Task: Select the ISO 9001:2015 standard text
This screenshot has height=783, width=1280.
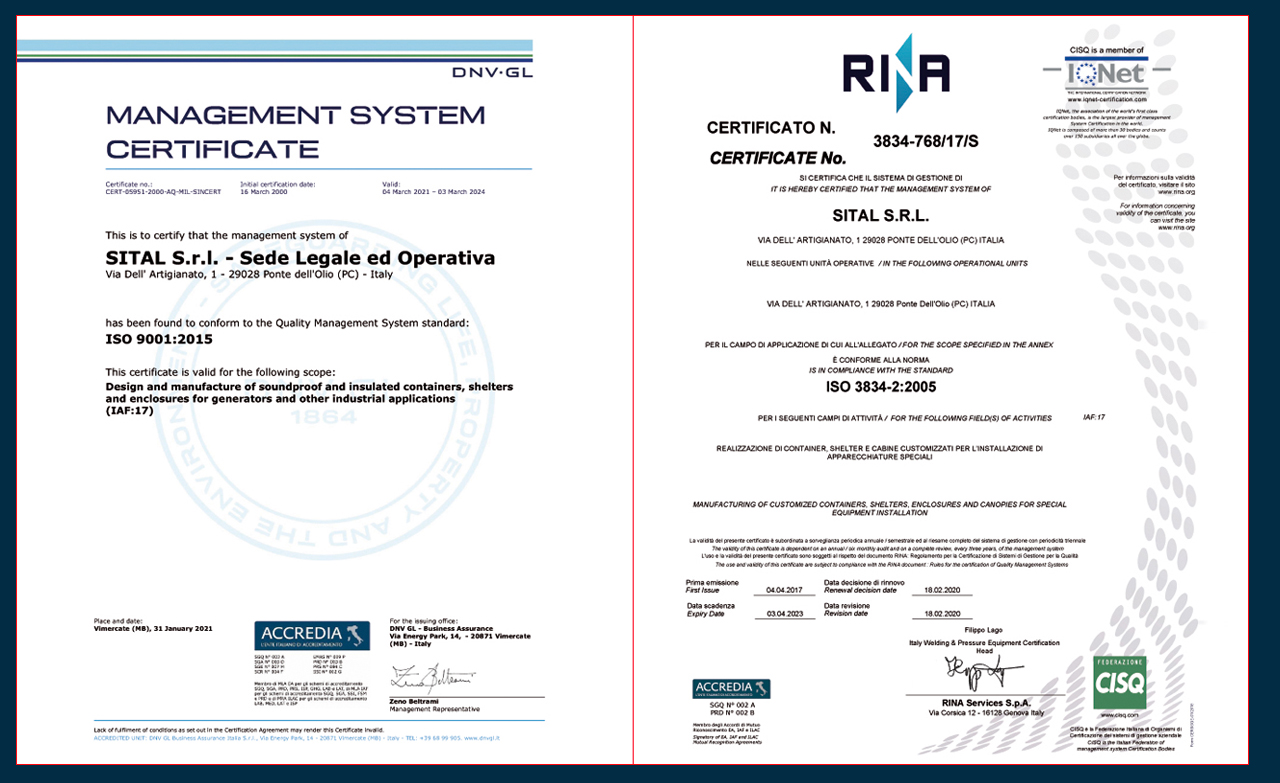Action: click(158, 339)
